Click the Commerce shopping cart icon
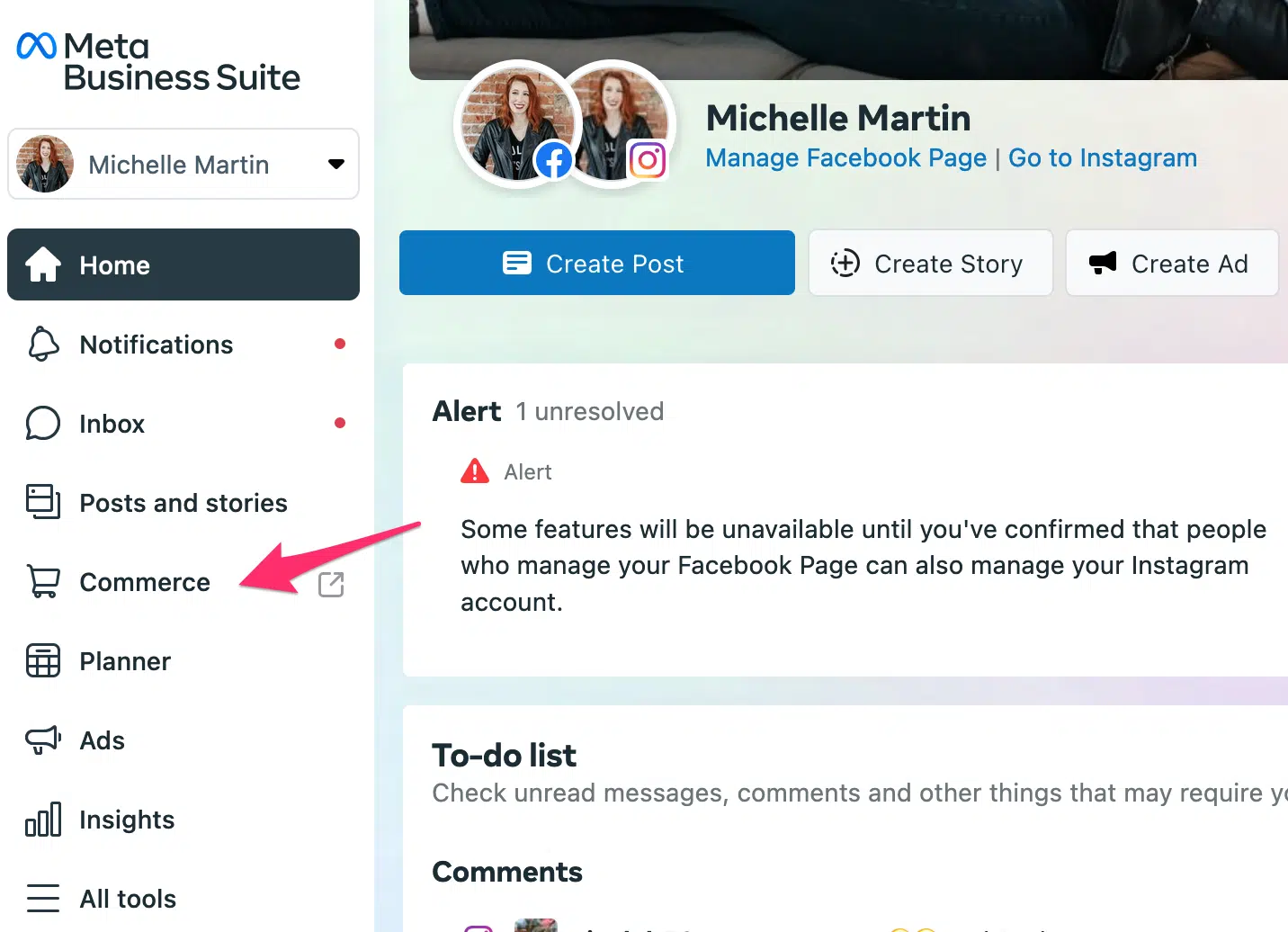Image resolution: width=1288 pixels, height=932 pixels. coord(43,581)
